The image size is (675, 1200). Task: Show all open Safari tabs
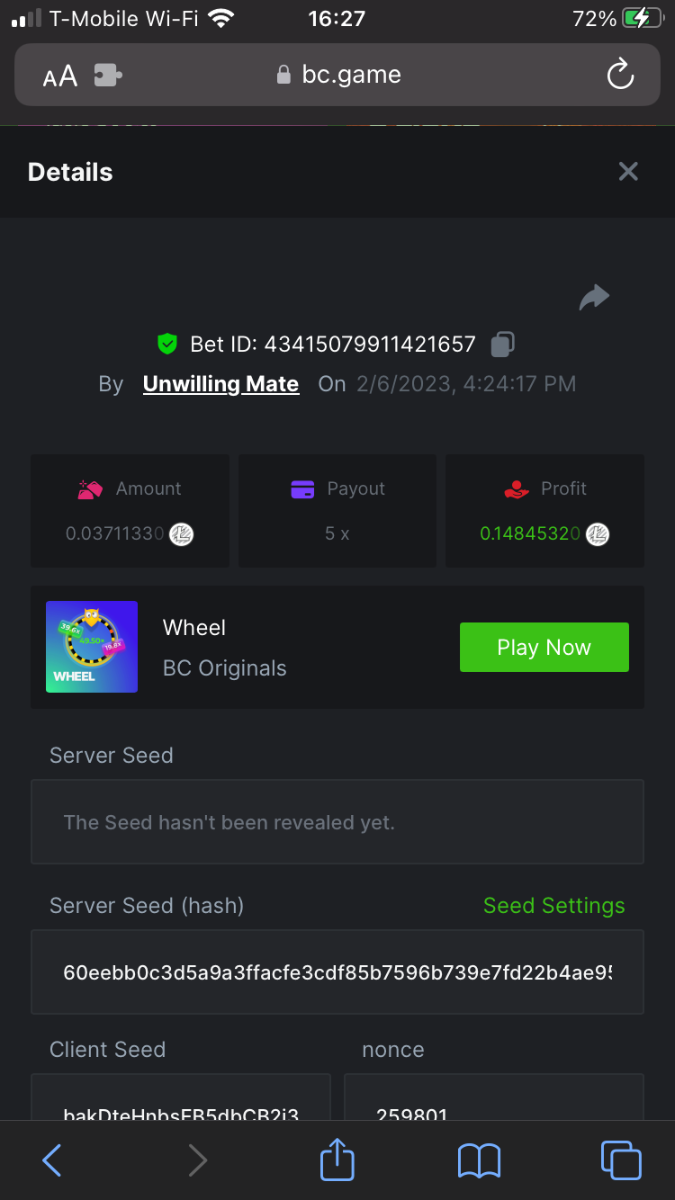click(x=620, y=1160)
